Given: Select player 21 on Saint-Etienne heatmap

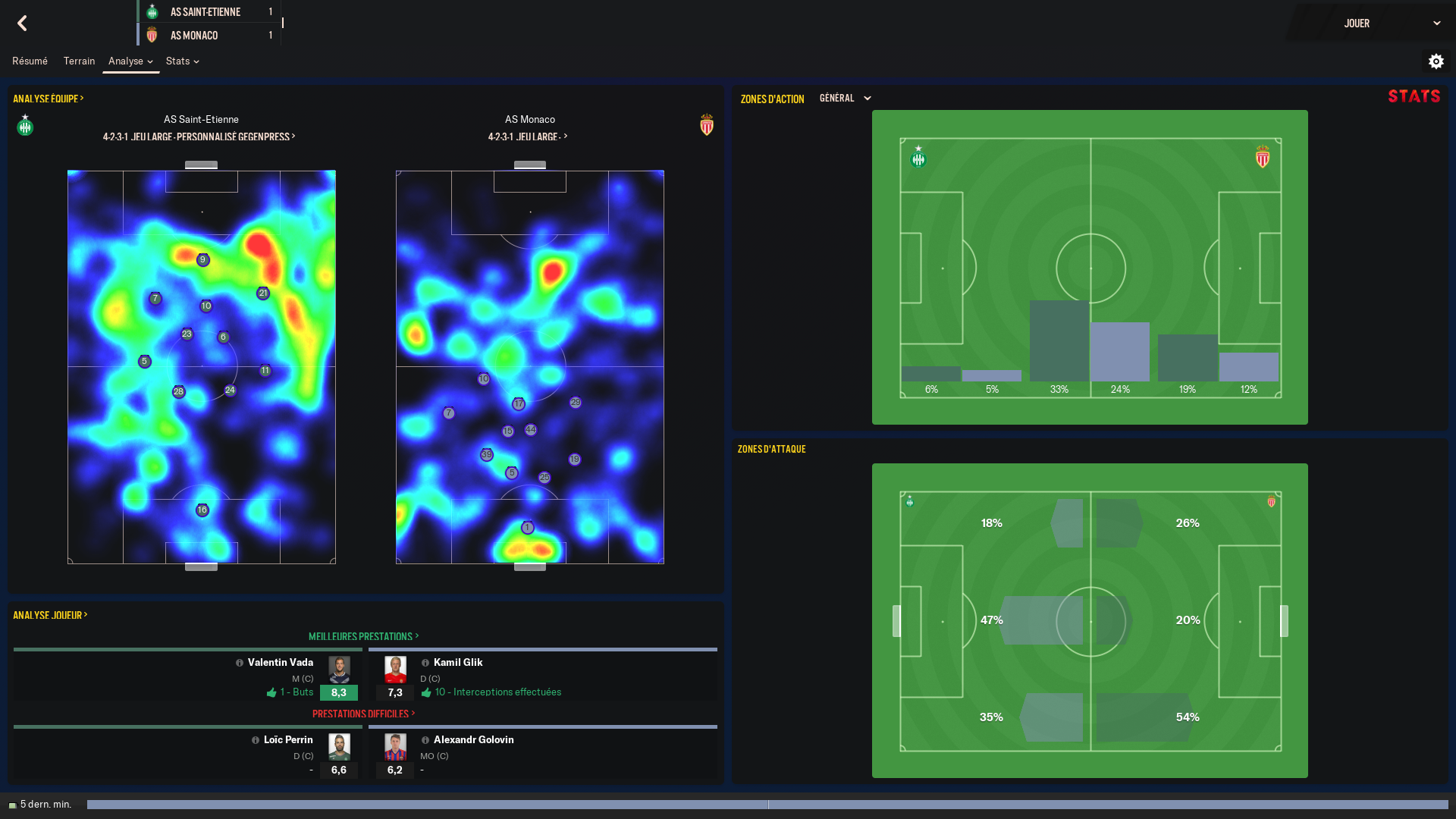Looking at the screenshot, I should 263,293.
